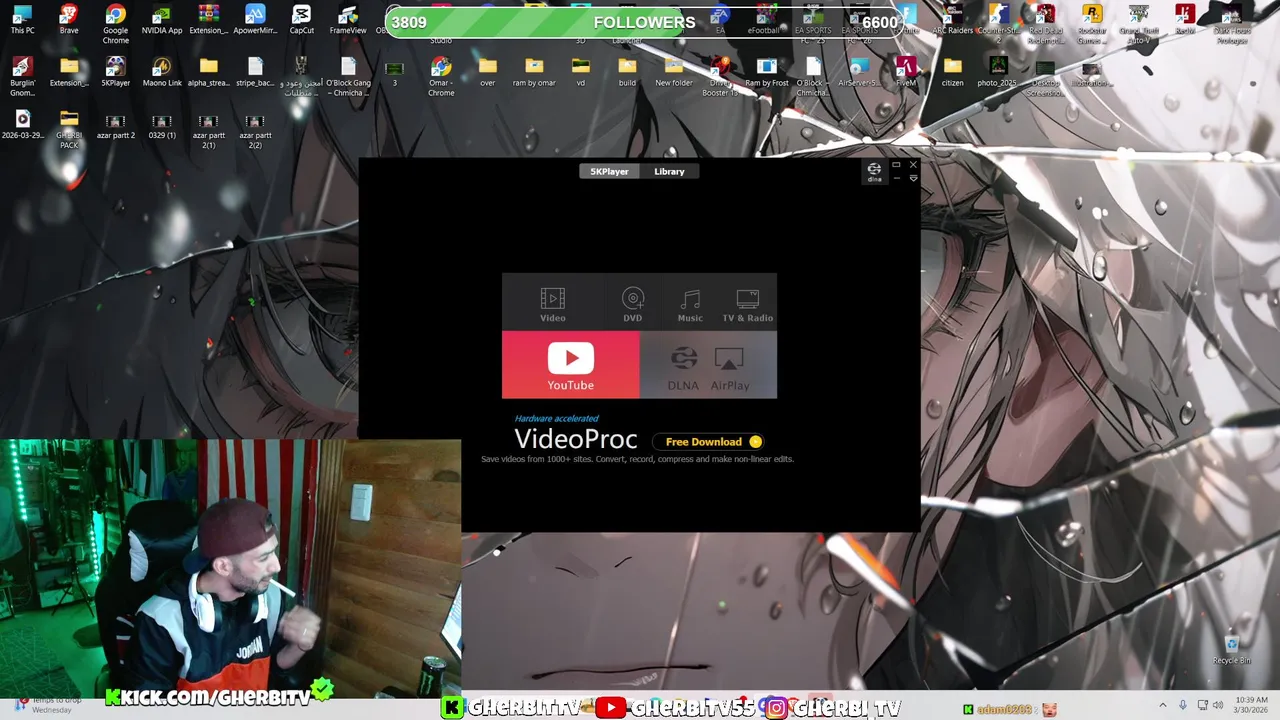Open the RedM desktop shortcut
Viewport: 1280px width, 720px height.
pos(1185,20)
